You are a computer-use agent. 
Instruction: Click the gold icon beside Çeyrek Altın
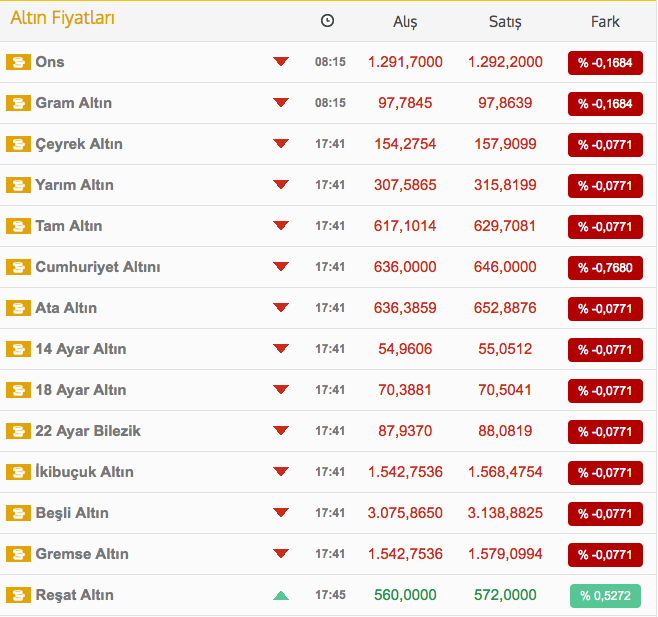pos(18,144)
